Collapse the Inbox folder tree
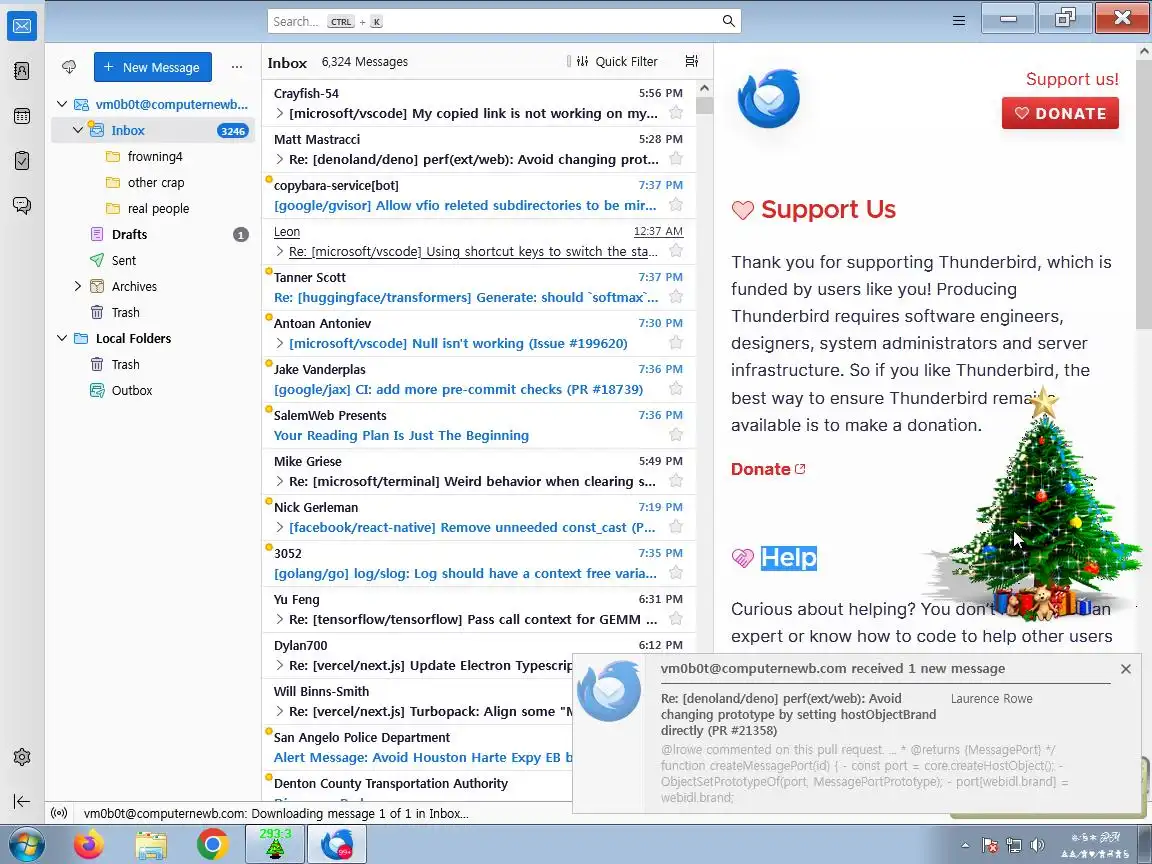1152x864 pixels. point(78,130)
